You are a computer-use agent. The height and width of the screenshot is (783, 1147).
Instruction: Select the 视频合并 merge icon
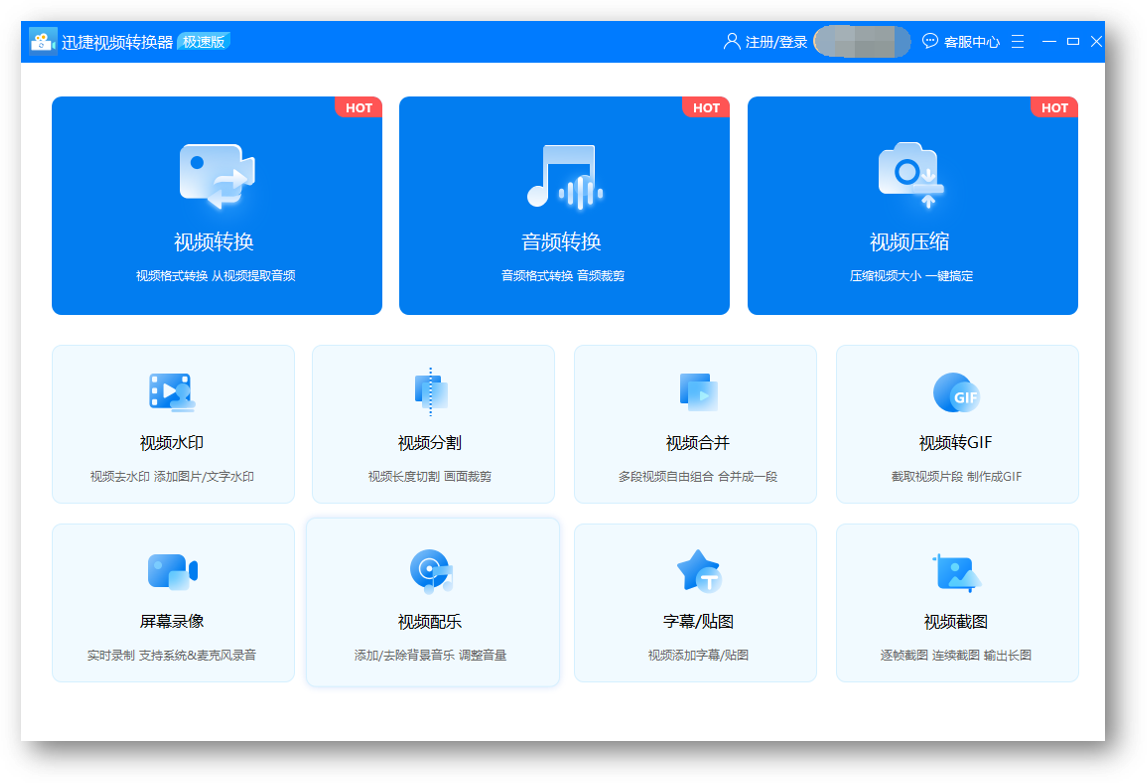[698, 392]
